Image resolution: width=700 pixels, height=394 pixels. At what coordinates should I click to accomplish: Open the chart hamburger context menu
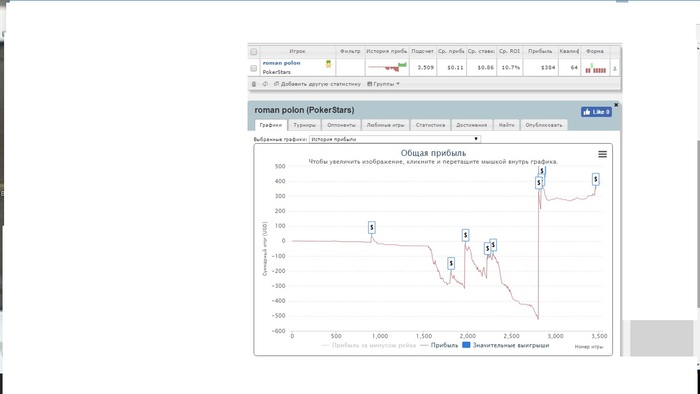602,154
